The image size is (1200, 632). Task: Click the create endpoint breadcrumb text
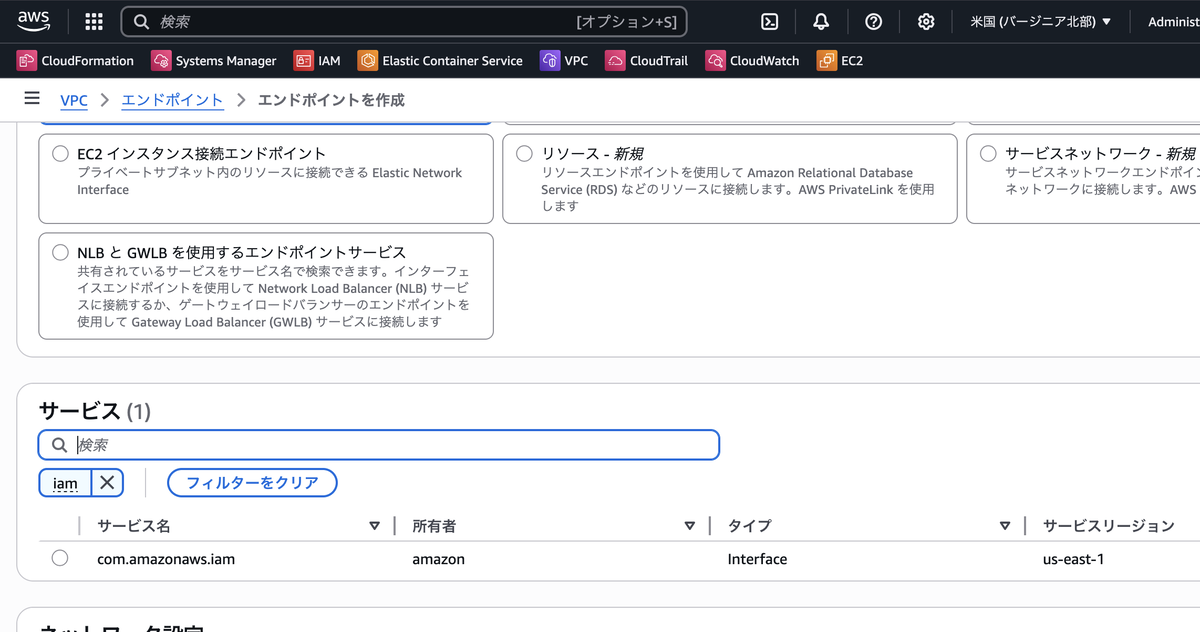tap(331, 100)
